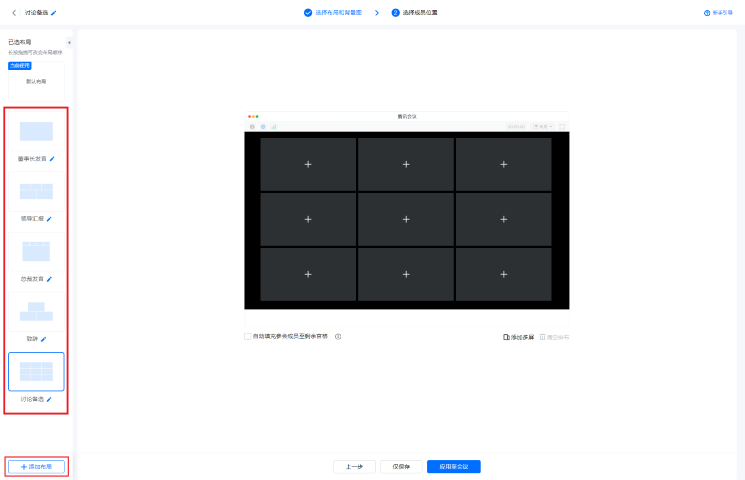Select the 总裁发言 layout thumbnail
Viewport: 745px width, 480px height.
pyautogui.click(x=36, y=251)
